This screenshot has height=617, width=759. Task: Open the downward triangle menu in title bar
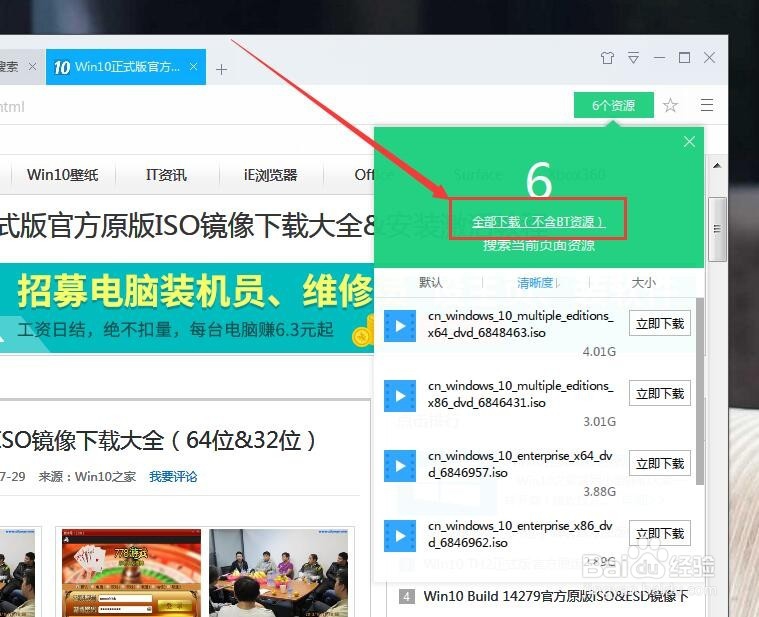633,58
